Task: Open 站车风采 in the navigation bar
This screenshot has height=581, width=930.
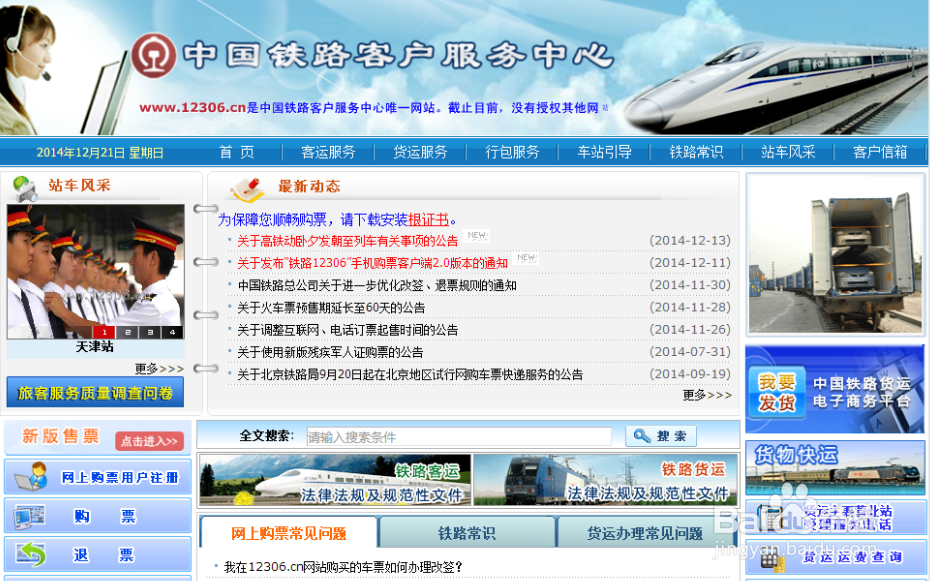Action: click(x=788, y=152)
